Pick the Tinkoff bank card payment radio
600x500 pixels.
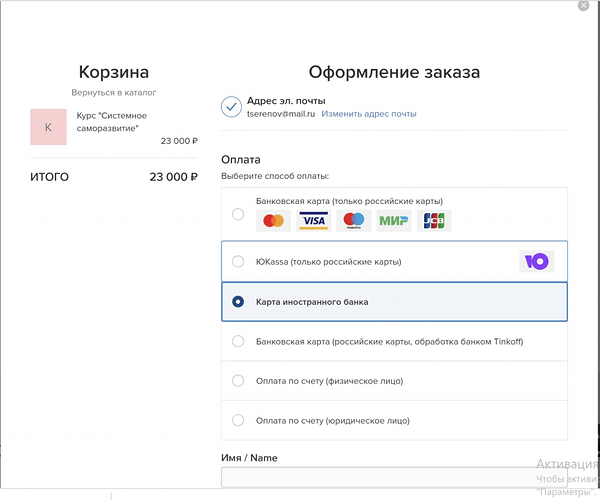click(238, 341)
